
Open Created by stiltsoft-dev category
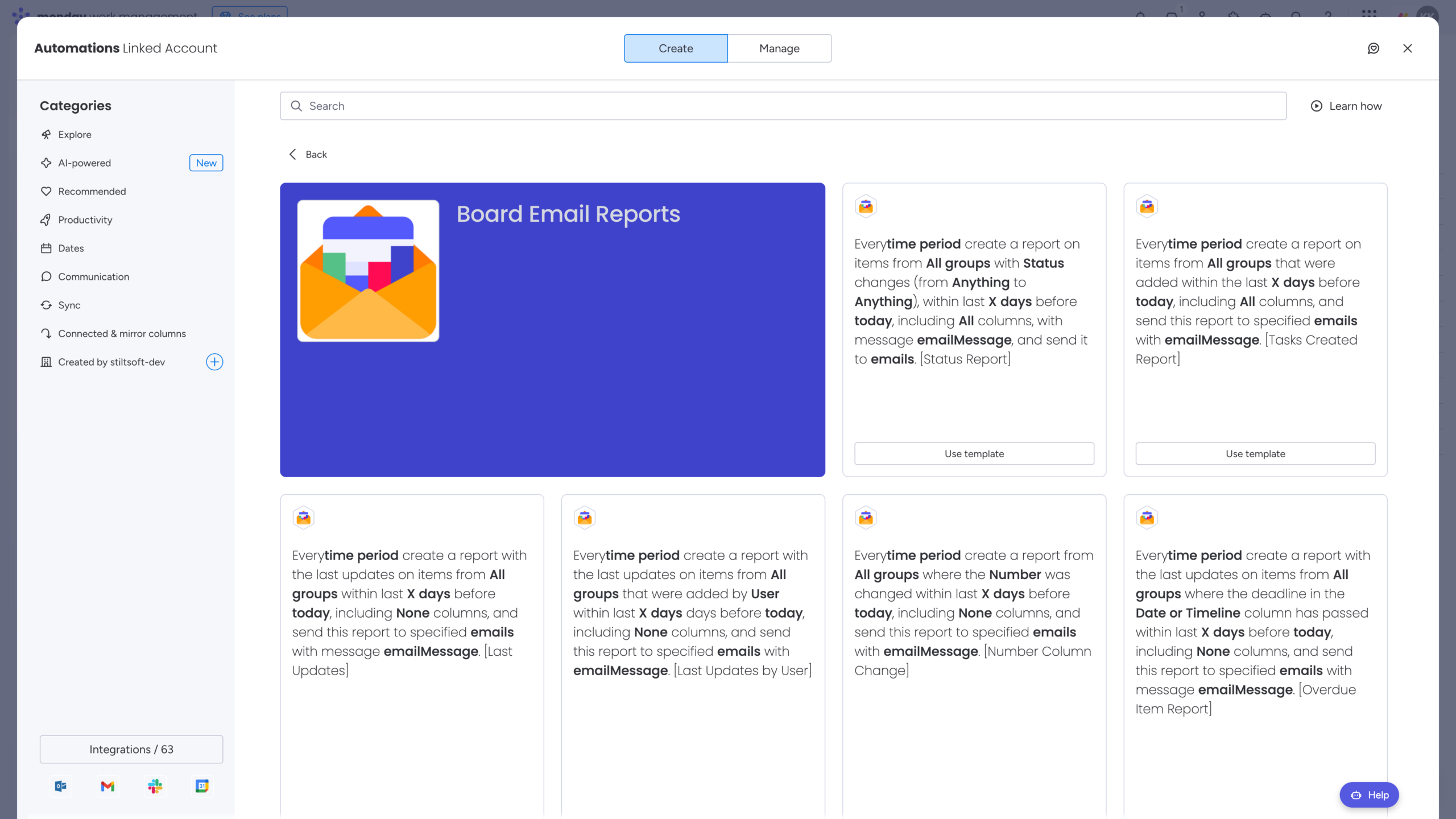tap(111, 362)
